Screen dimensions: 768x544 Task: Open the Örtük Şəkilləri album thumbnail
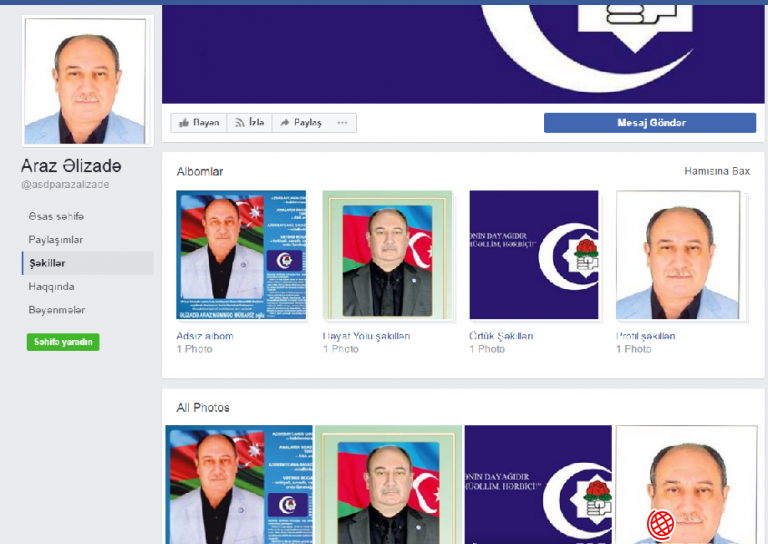pyautogui.click(x=534, y=255)
